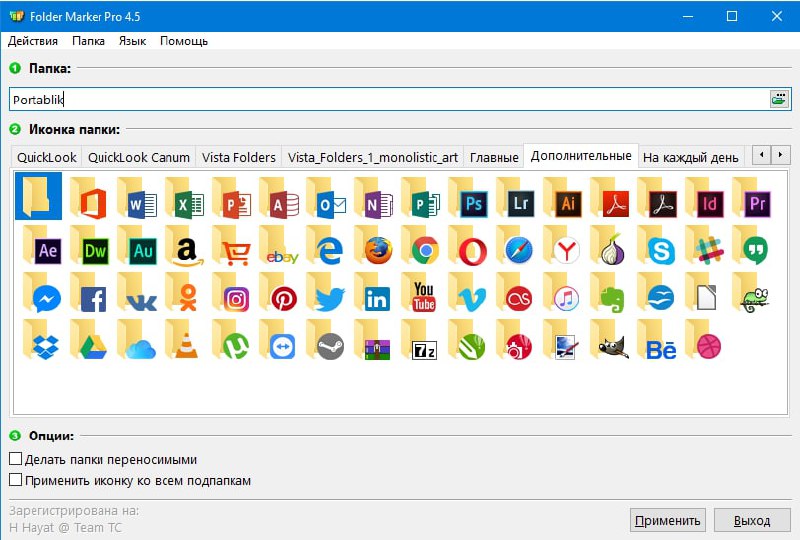
Task: Open the Vista_Folders_1_monolistic_art tab
Action: coord(372,157)
